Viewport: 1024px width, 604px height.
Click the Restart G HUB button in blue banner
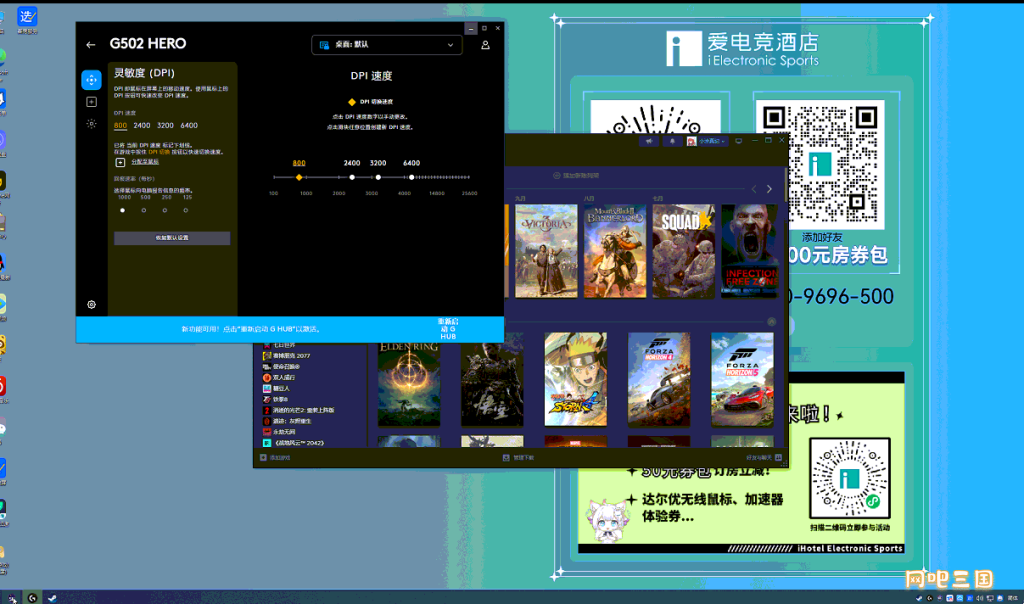tap(448, 329)
